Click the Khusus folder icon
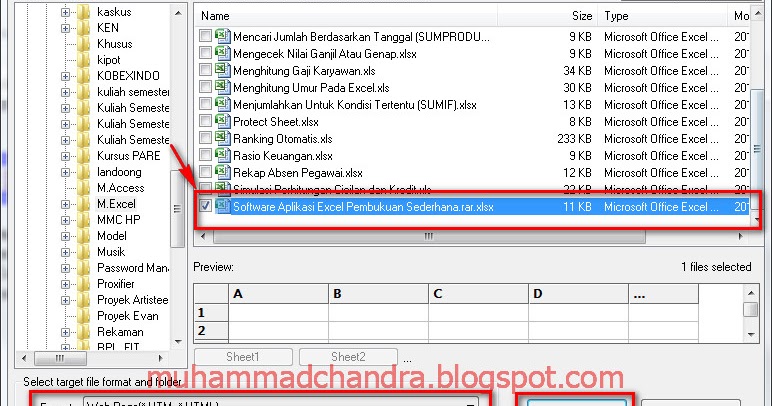The height and width of the screenshot is (406, 772). (84, 44)
